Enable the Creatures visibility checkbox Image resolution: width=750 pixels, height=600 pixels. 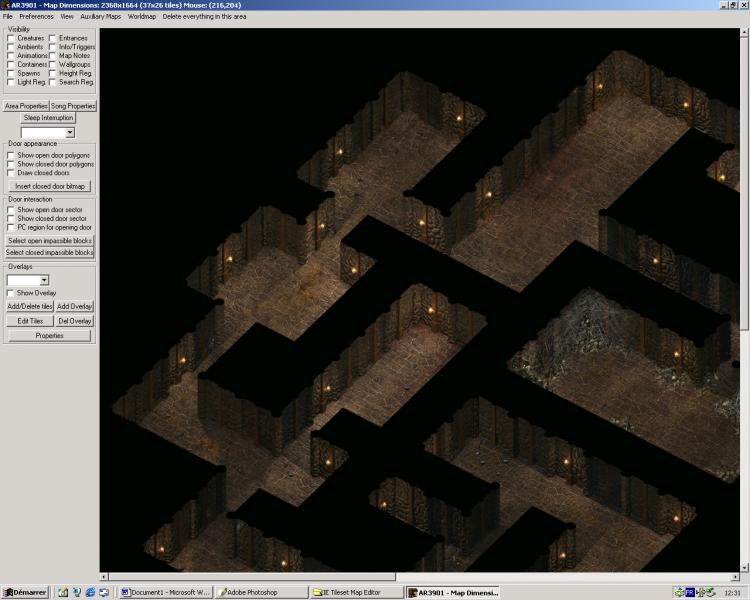[11, 38]
